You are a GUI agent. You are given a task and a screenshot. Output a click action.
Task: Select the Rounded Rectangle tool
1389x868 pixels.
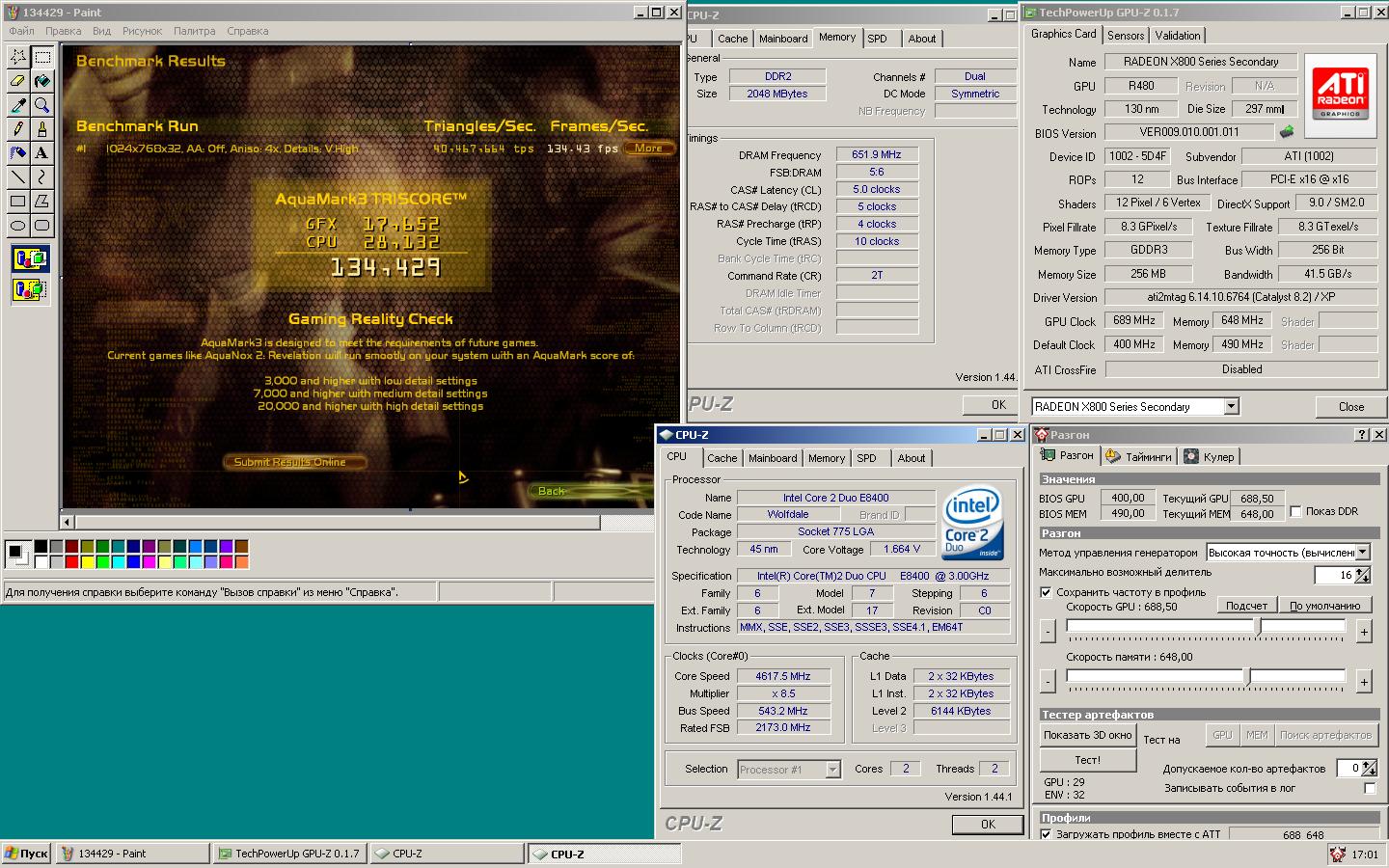click(x=42, y=225)
